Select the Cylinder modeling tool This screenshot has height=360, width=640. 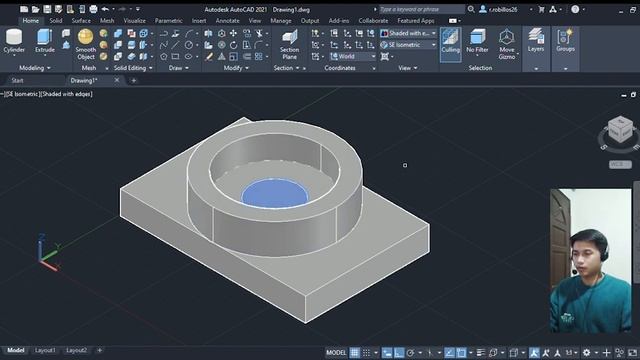[14, 41]
